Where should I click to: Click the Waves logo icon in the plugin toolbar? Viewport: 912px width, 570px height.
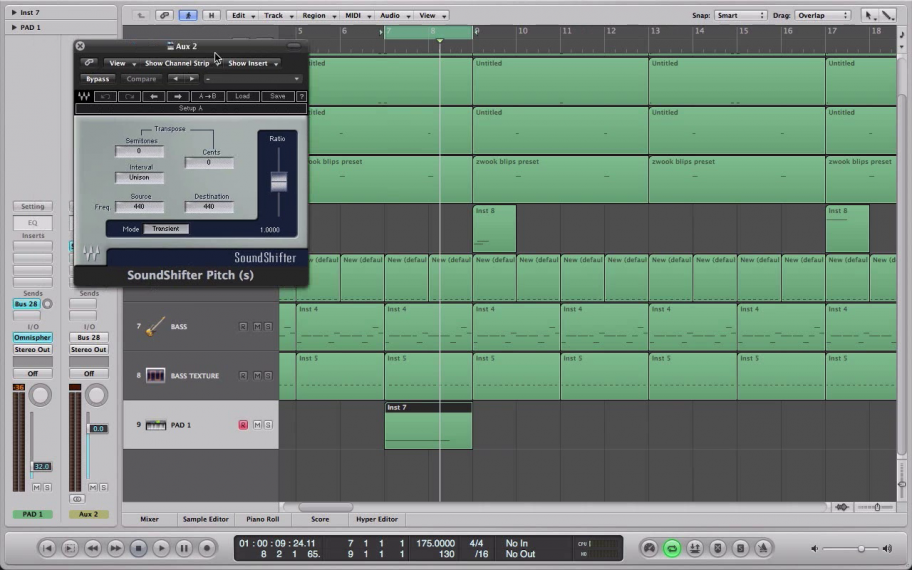tap(84, 96)
